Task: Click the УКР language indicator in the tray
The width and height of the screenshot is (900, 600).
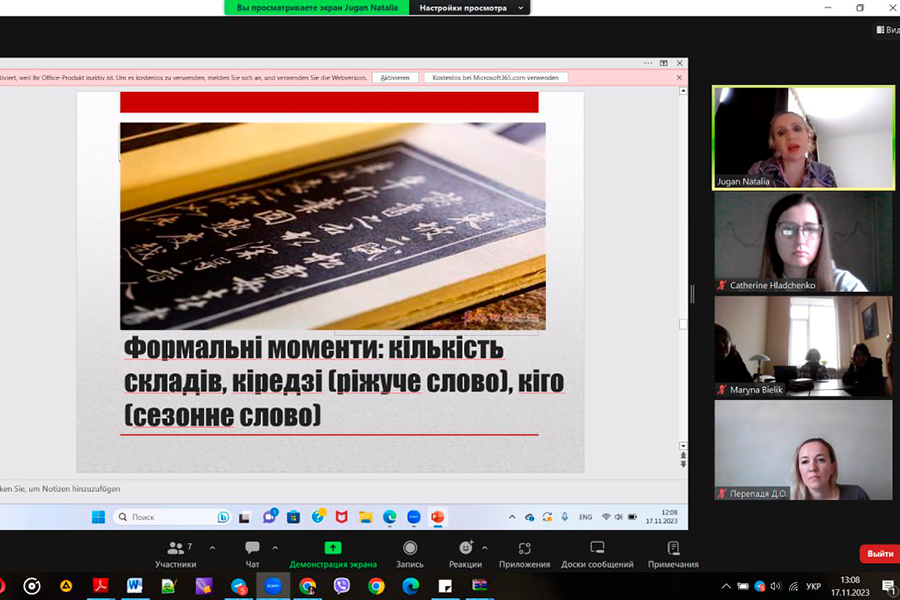Action: coord(814,586)
